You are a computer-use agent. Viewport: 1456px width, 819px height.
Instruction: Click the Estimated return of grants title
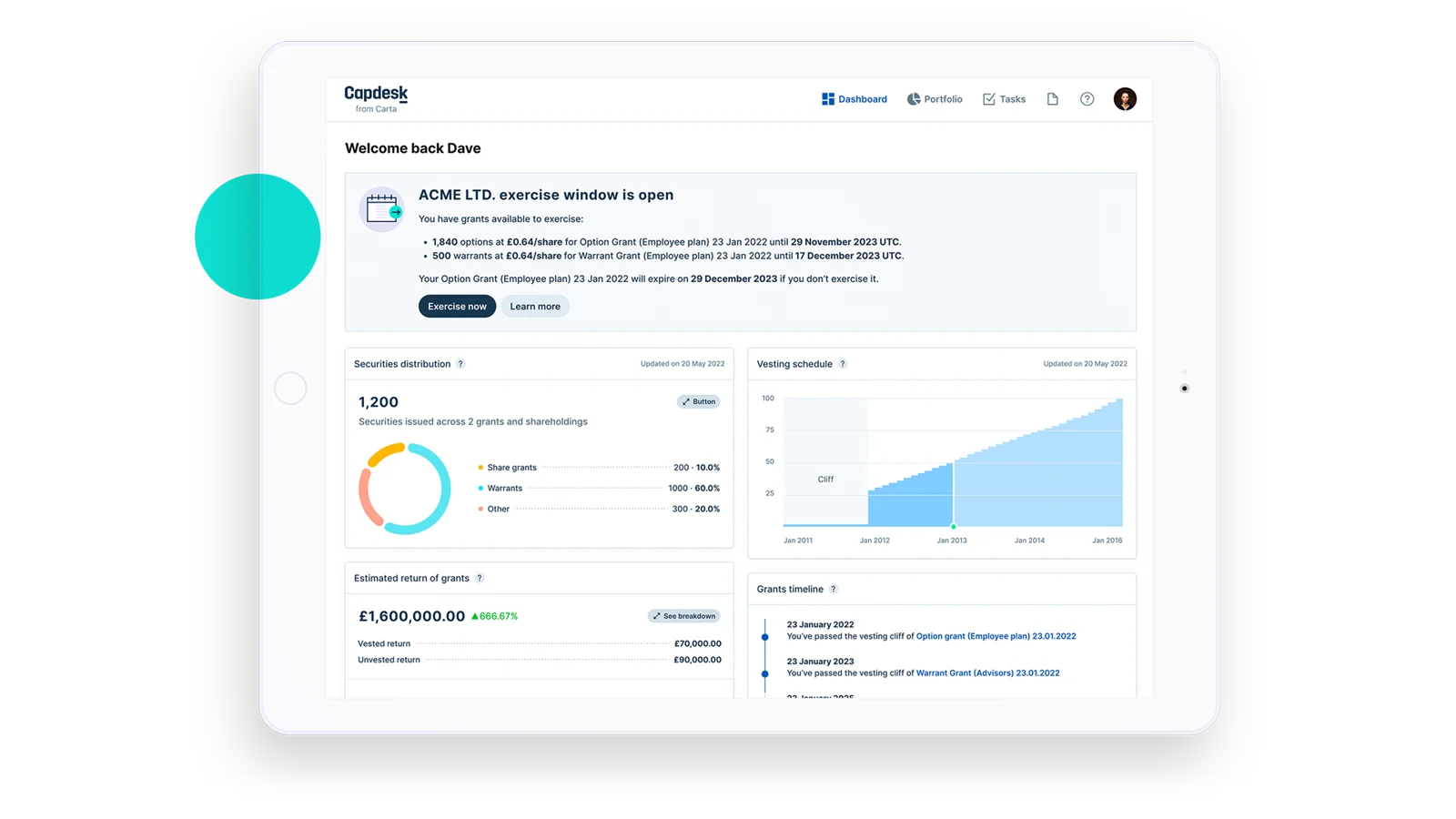click(x=411, y=578)
